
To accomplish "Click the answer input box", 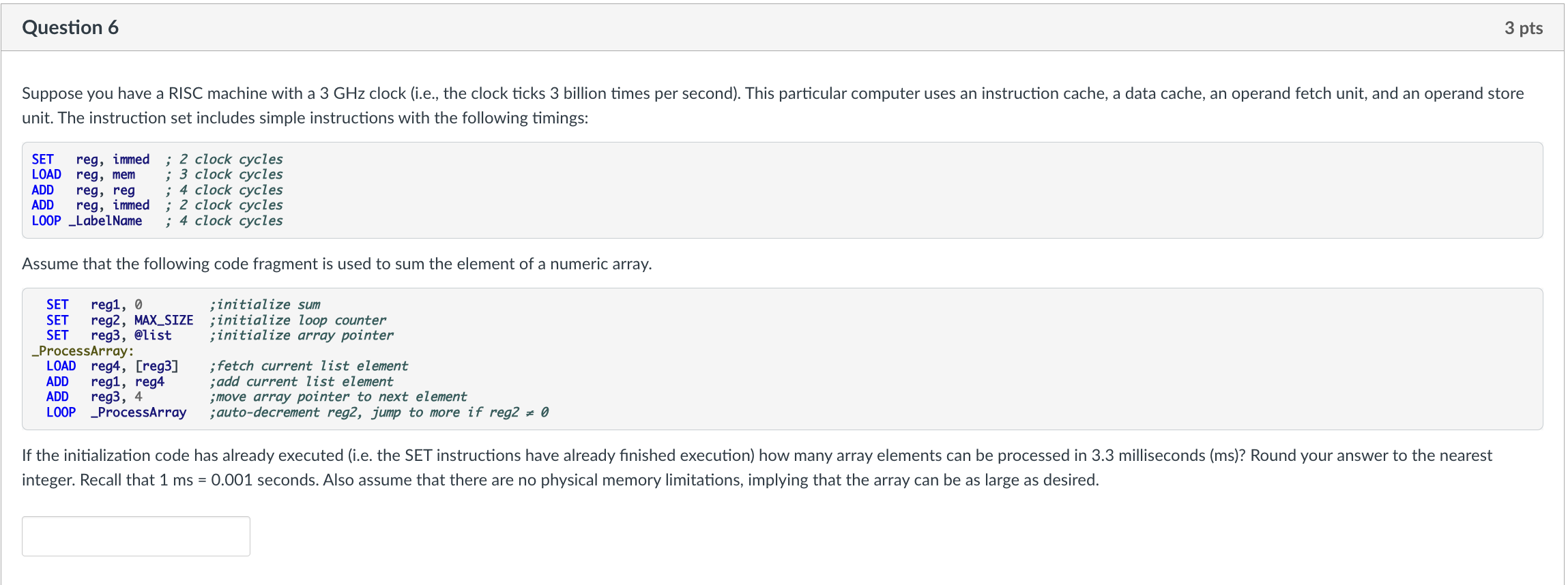I will [x=134, y=536].
